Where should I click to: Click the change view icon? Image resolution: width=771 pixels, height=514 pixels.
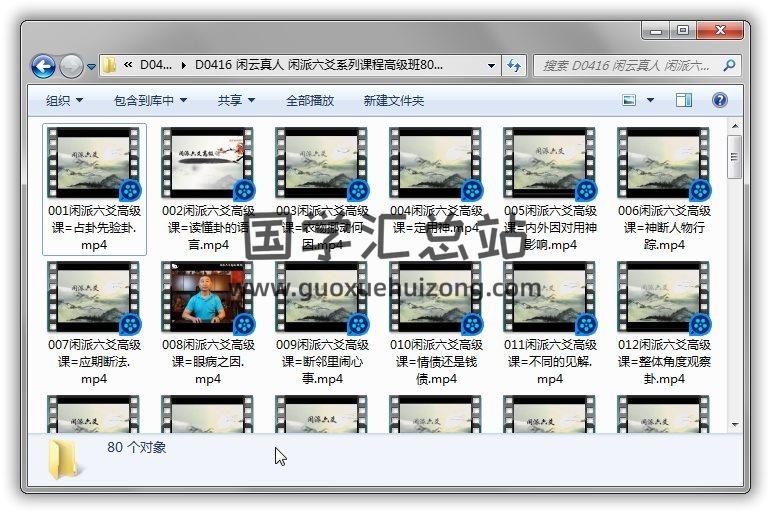coord(630,100)
